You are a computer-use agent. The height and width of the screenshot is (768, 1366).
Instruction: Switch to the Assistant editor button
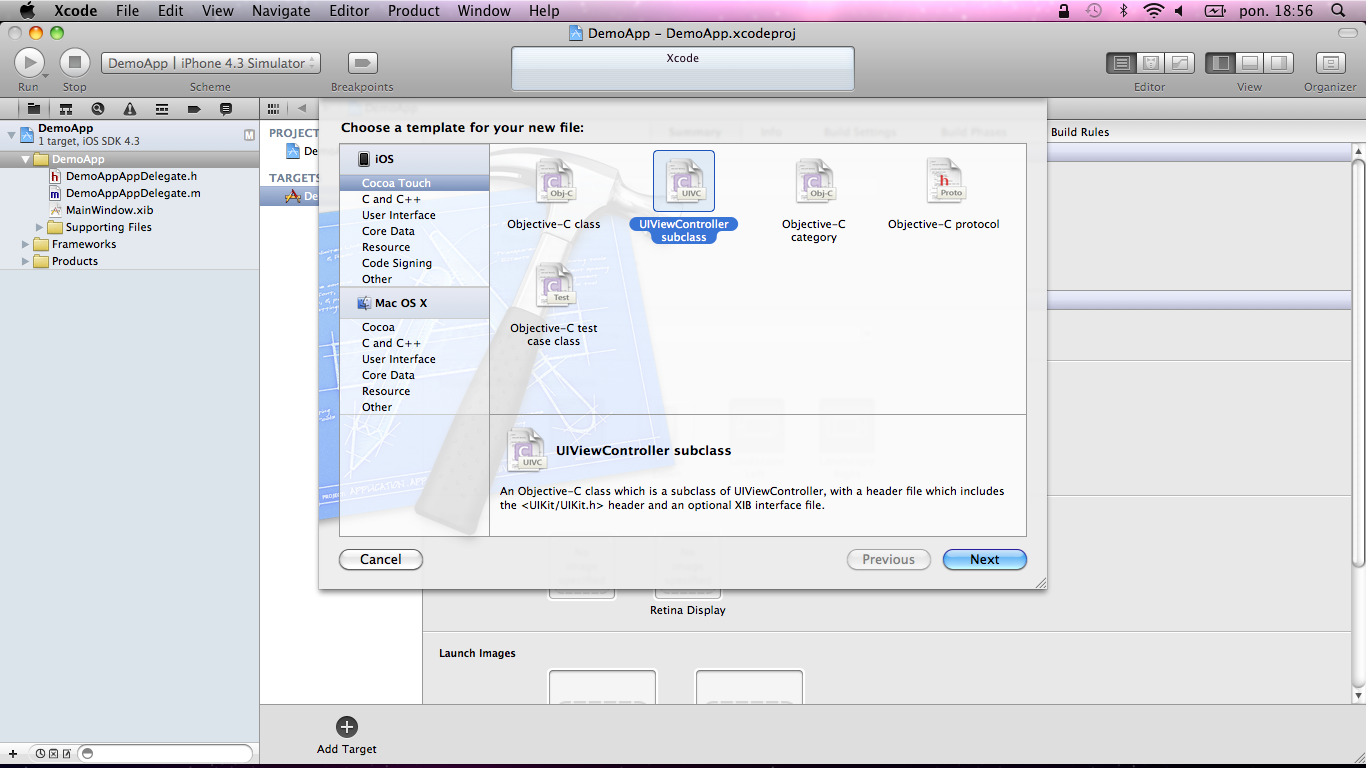(x=1151, y=63)
